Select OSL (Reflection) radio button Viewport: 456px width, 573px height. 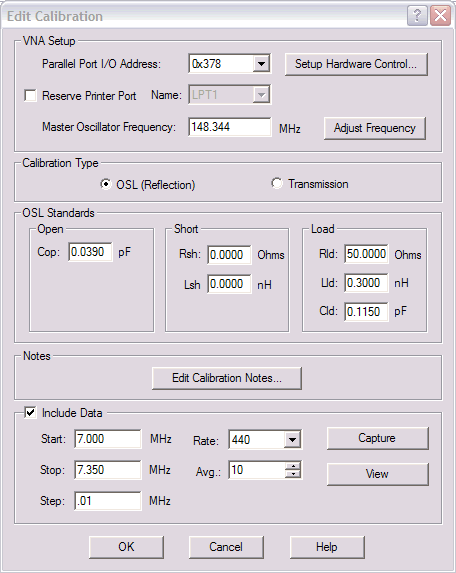106,184
